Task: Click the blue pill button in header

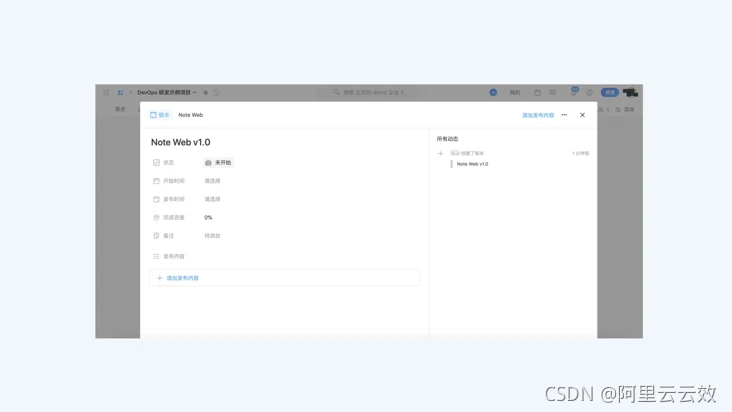Action: (610, 92)
